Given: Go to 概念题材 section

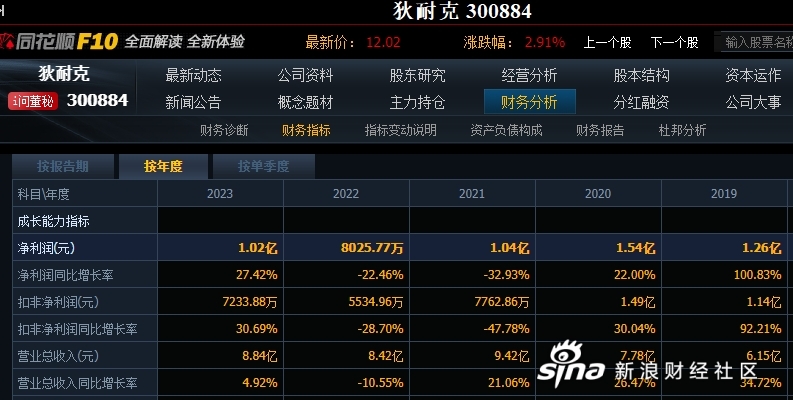Looking at the screenshot, I should pyautogui.click(x=305, y=102).
